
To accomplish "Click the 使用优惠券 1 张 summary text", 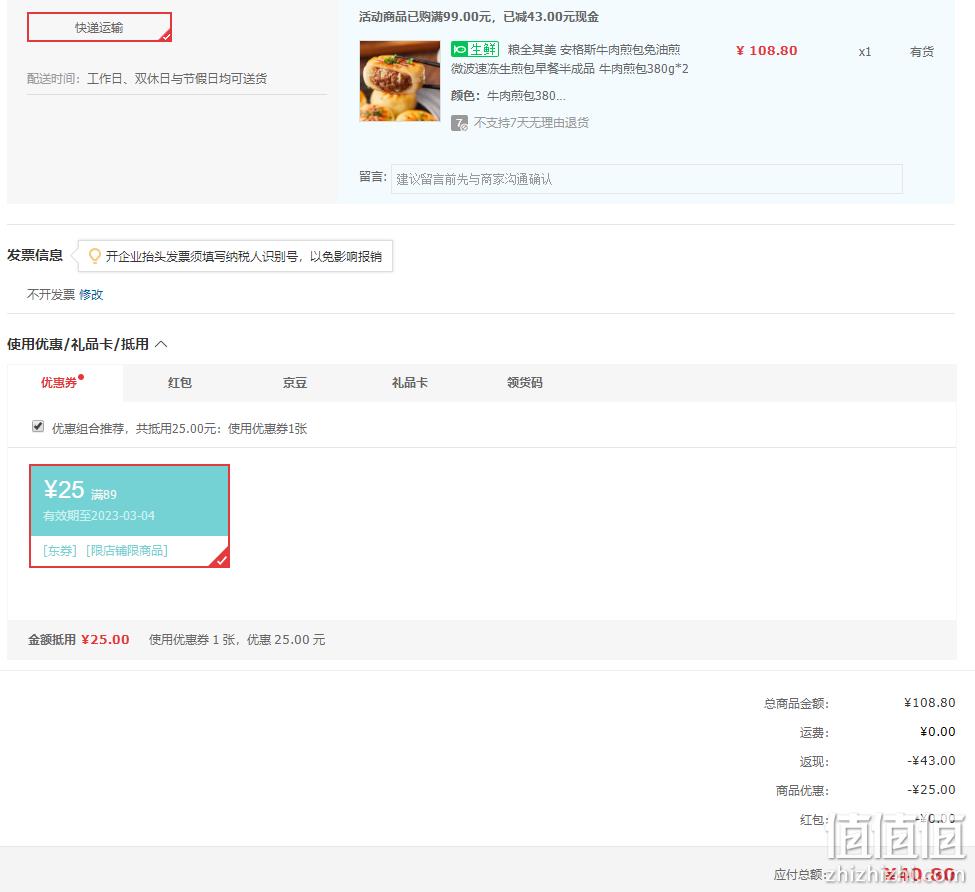I will (237, 640).
